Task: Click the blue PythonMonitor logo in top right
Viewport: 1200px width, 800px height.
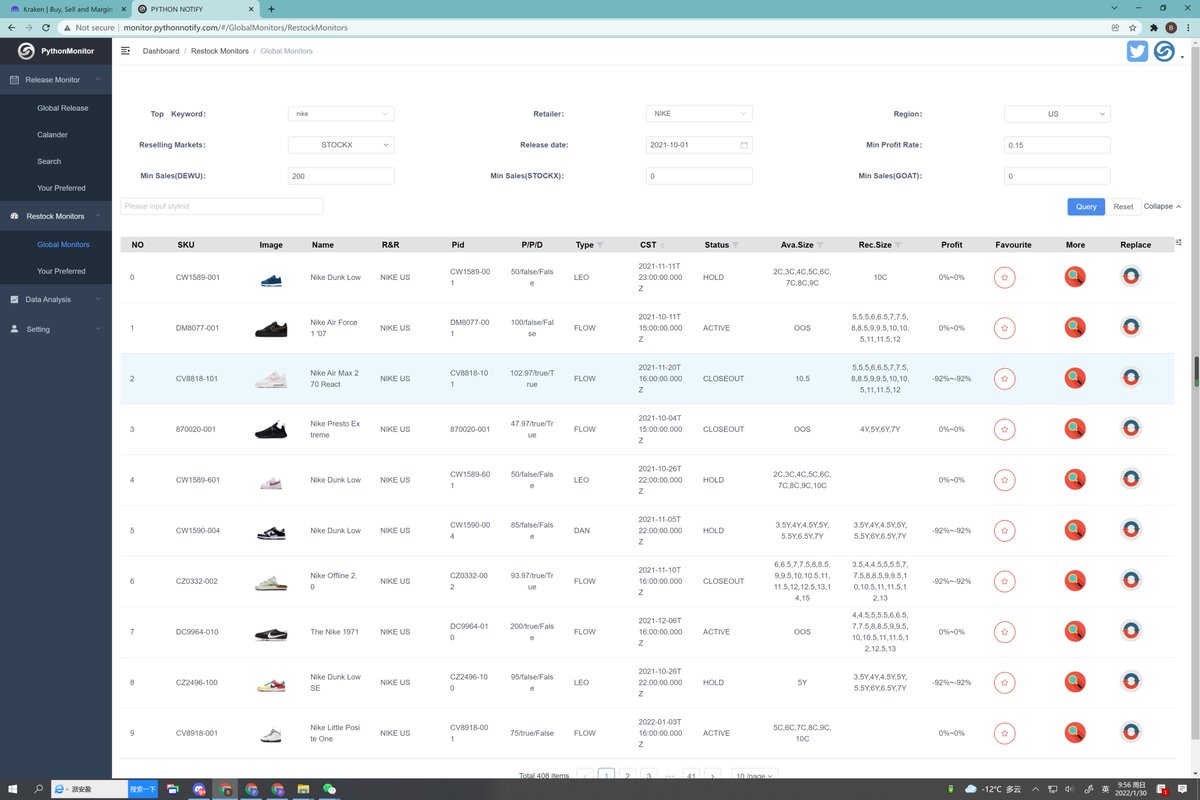Action: pos(1164,51)
